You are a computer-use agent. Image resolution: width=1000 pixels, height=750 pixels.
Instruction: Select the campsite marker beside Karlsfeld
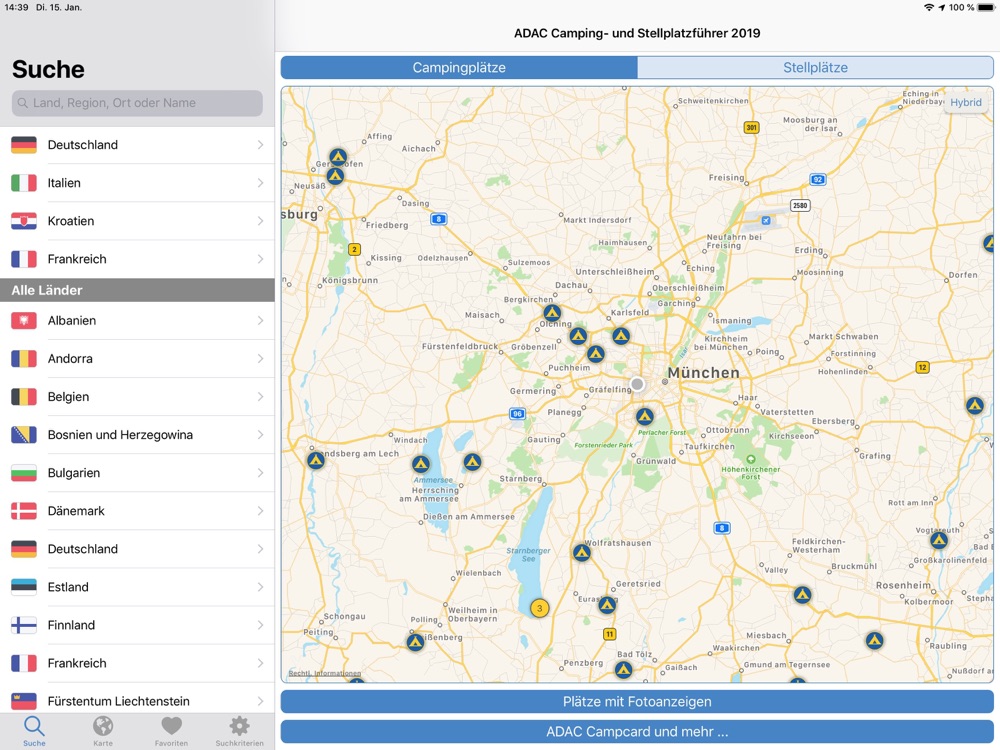click(621, 335)
